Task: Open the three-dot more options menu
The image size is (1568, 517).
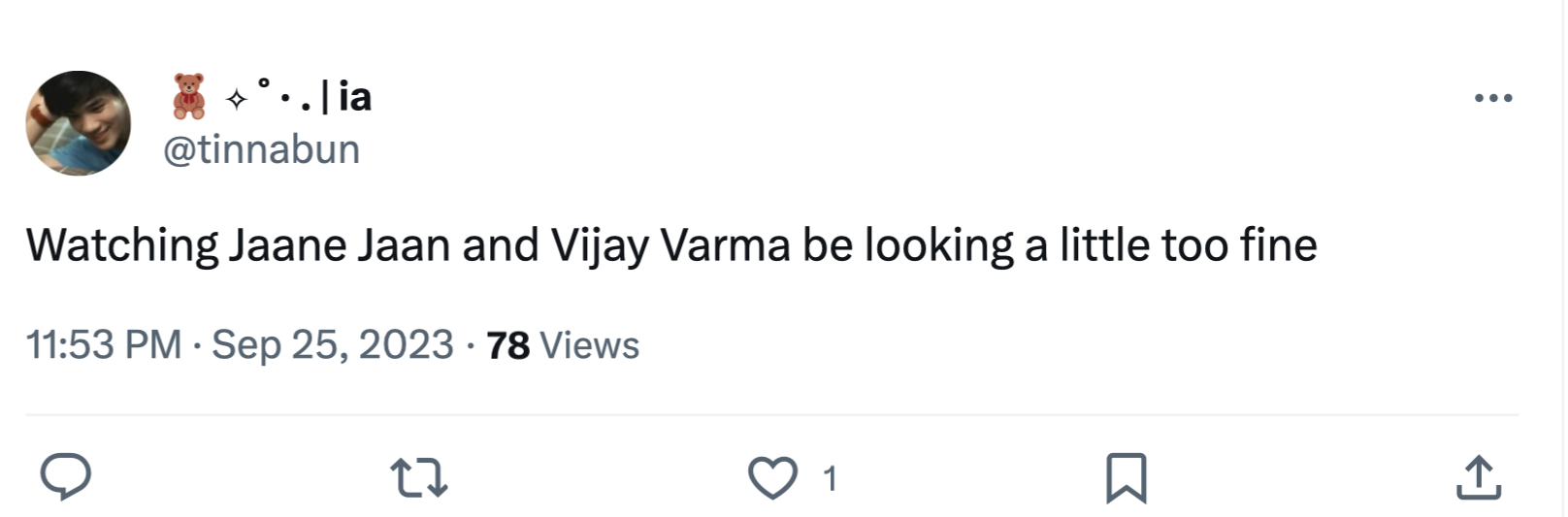Action: (1492, 98)
